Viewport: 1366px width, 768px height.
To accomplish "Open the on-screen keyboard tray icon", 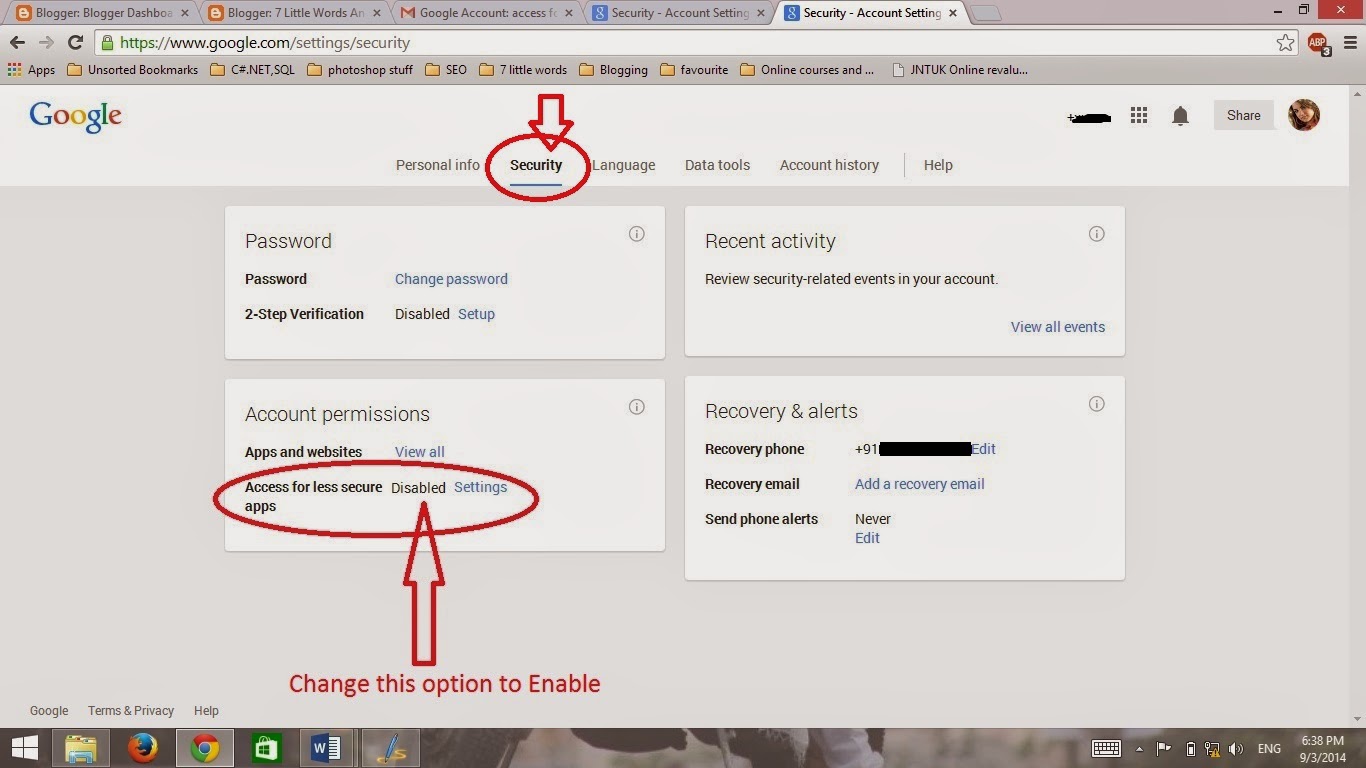I will 1106,748.
